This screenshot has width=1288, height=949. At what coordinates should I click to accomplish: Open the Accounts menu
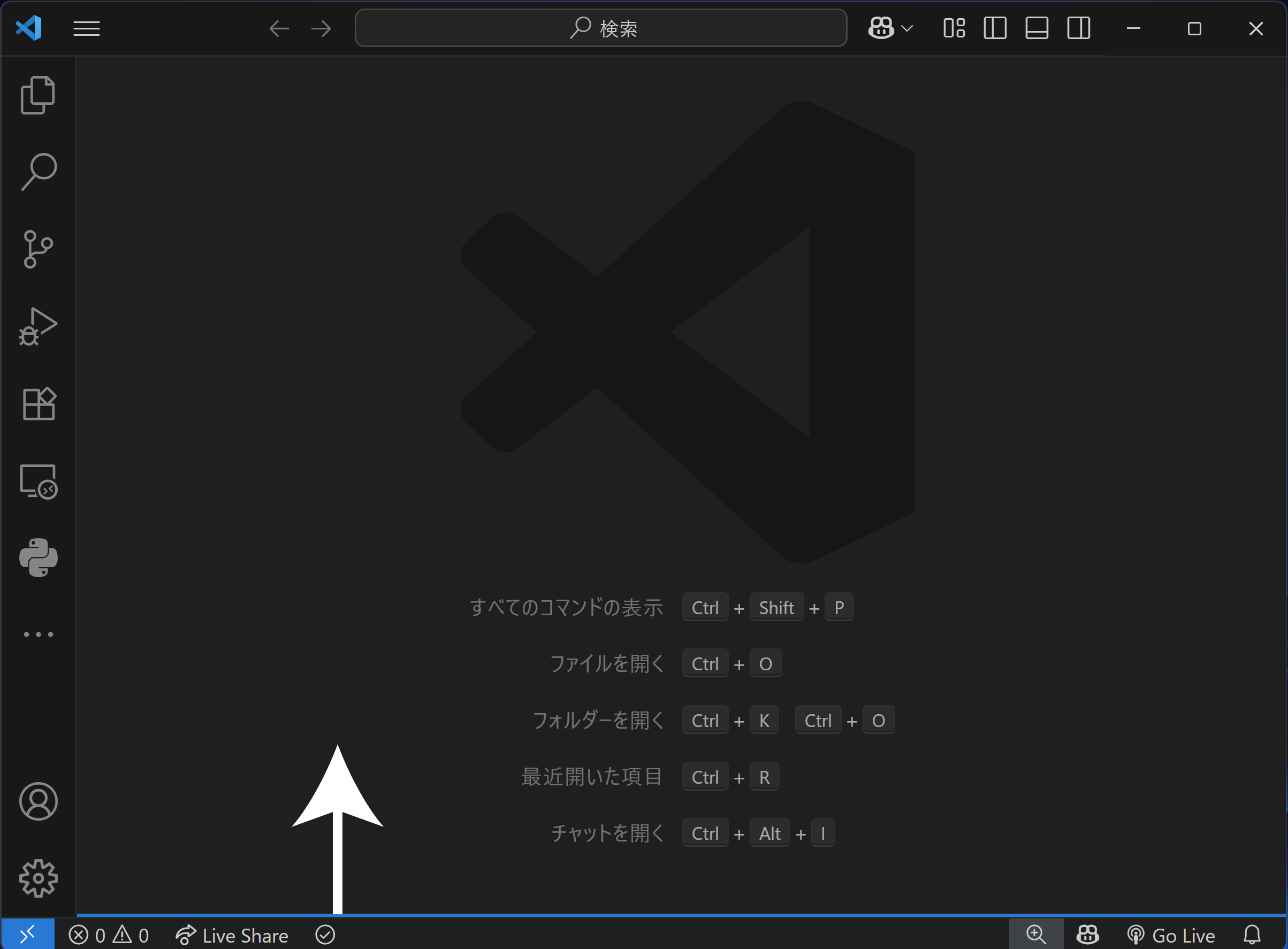(38, 801)
